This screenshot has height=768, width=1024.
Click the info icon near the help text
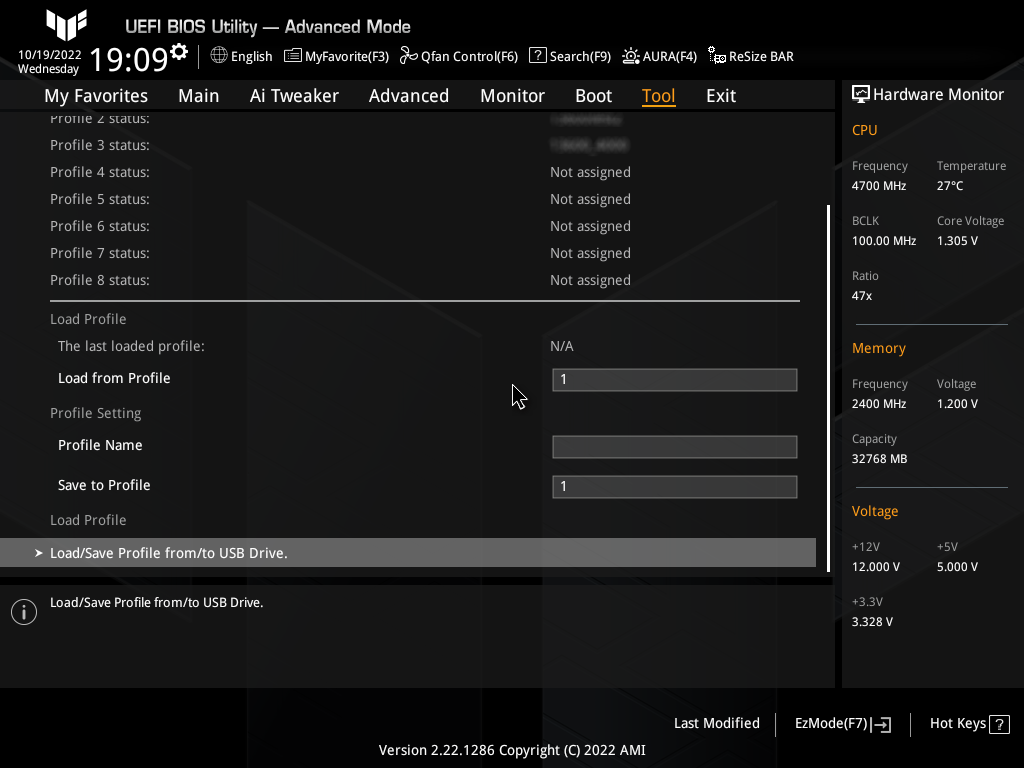(x=24, y=611)
